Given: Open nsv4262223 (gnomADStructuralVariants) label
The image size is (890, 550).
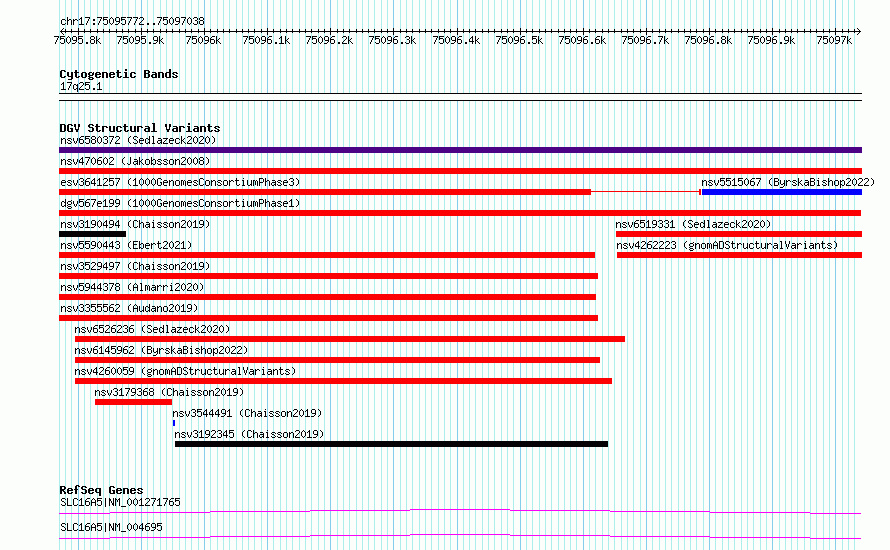Looking at the screenshot, I should click(727, 245).
